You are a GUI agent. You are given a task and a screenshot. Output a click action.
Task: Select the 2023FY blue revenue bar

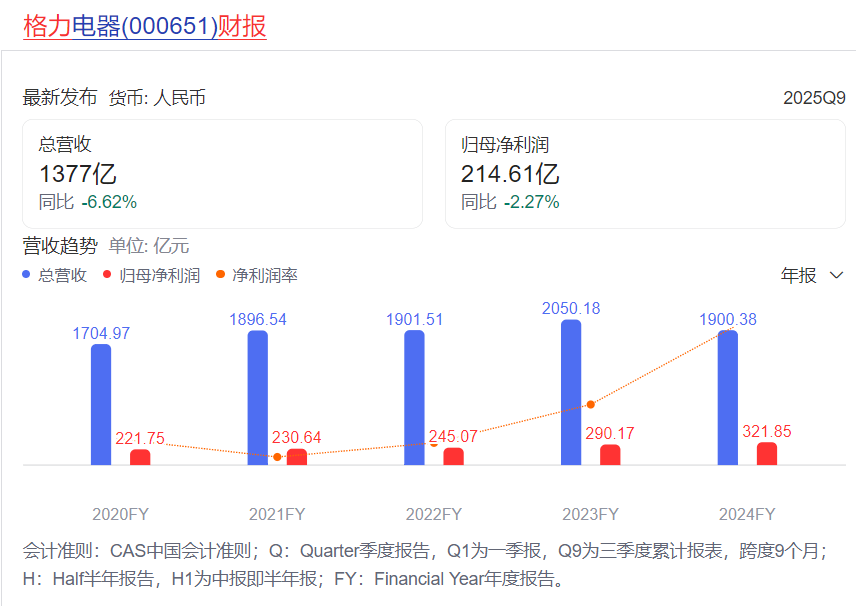point(571,393)
